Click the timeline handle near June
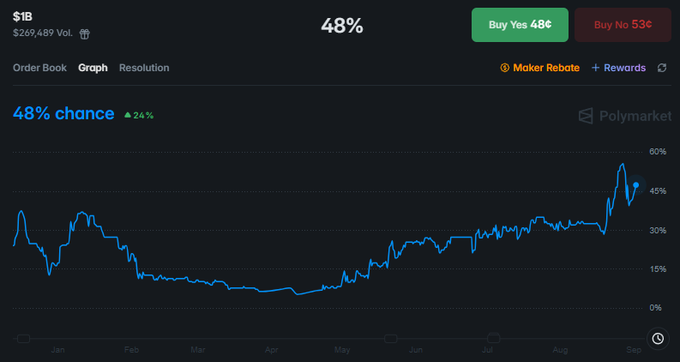The image size is (680, 362). point(391,338)
